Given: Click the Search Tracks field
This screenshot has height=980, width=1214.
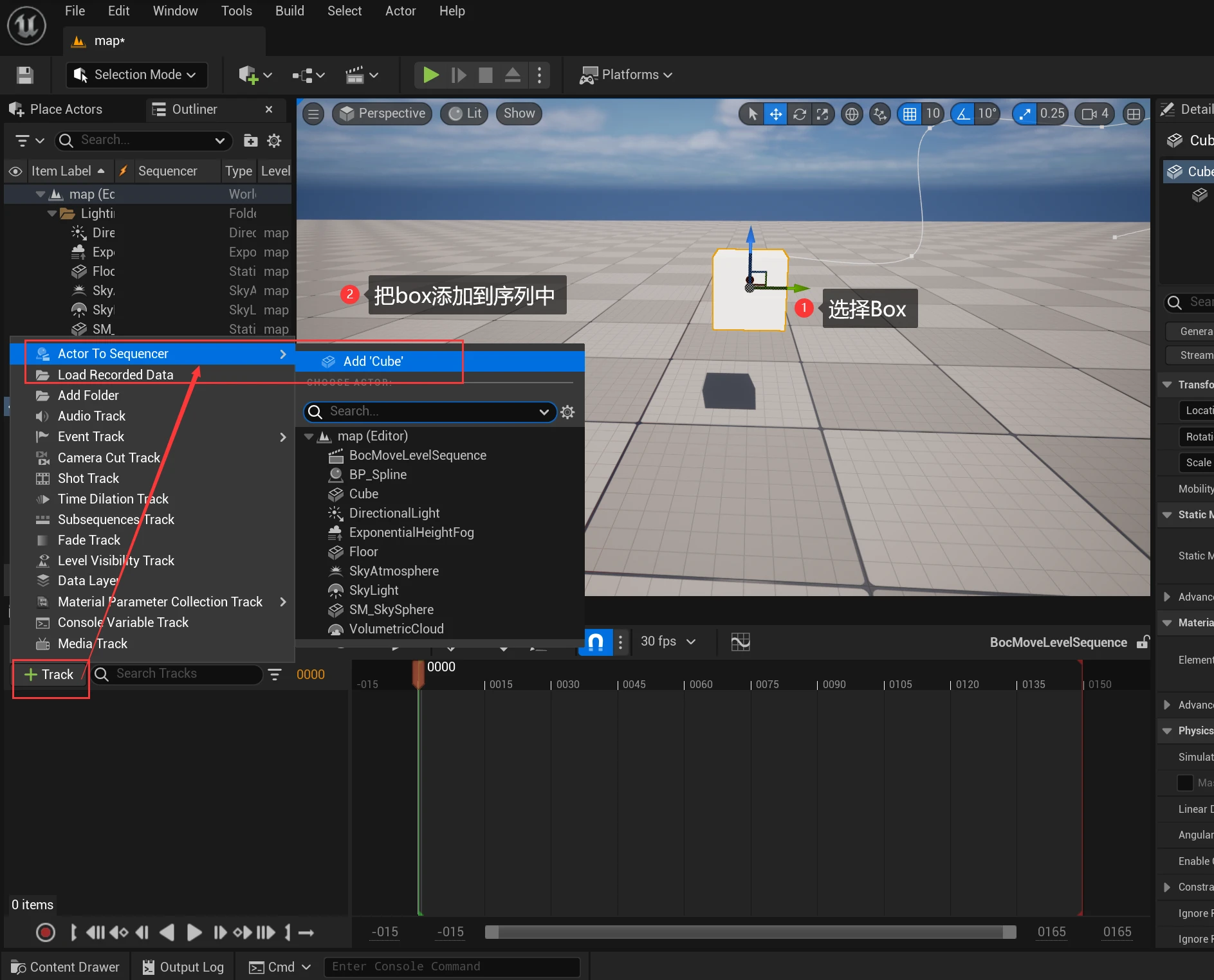Looking at the screenshot, I should point(177,674).
